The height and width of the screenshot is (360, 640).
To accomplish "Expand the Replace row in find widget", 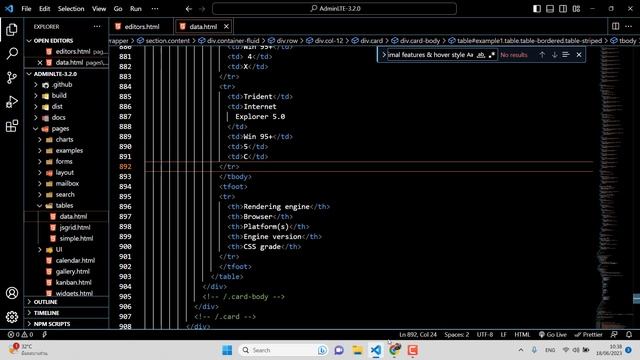I will pyautogui.click(x=383, y=55).
